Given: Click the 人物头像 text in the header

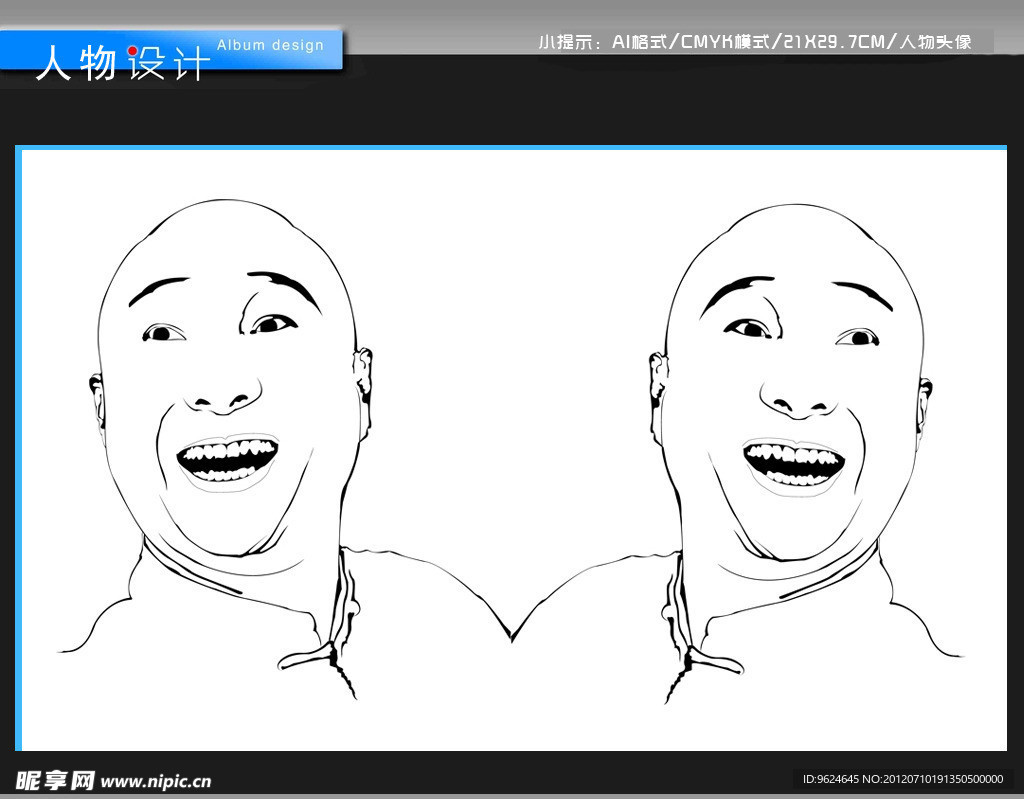Looking at the screenshot, I should click(935, 42).
